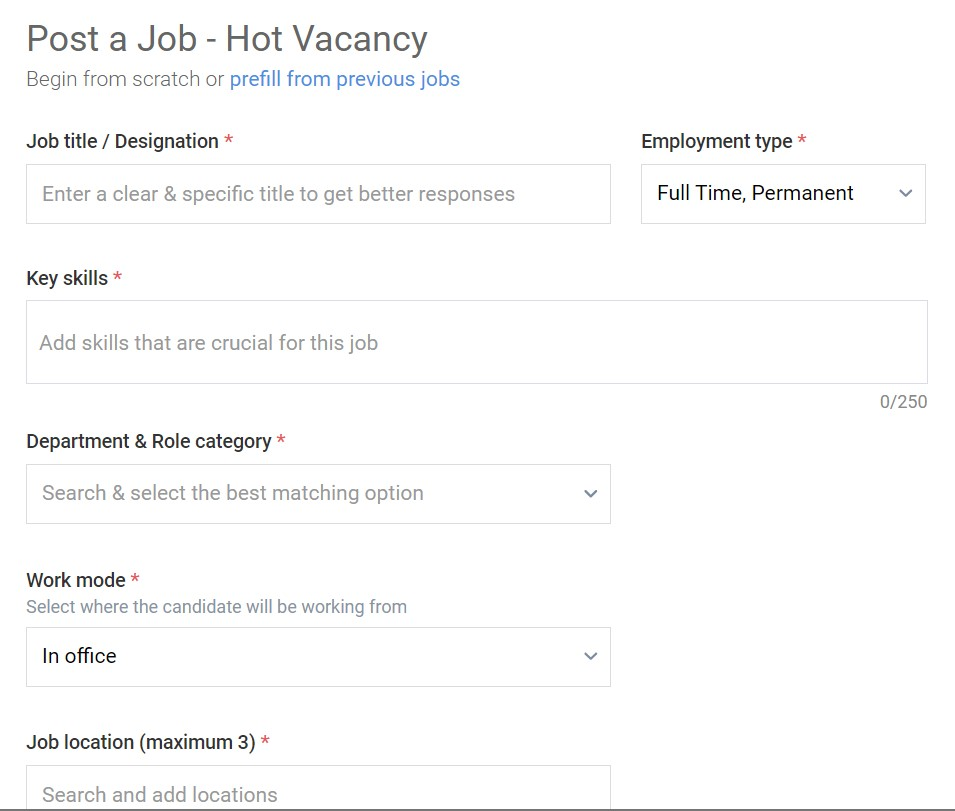
Task: Click inside the Key skills text box
Action: coord(476,342)
